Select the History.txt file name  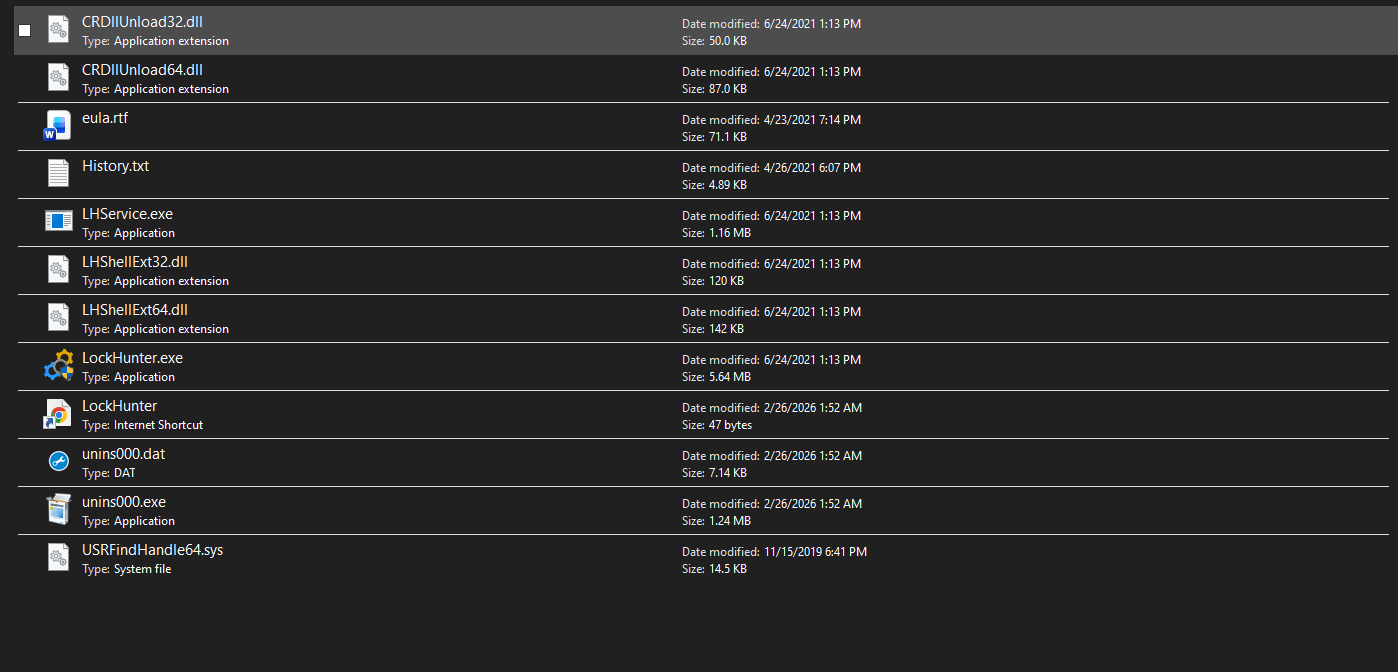pyautogui.click(x=115, y=166)
